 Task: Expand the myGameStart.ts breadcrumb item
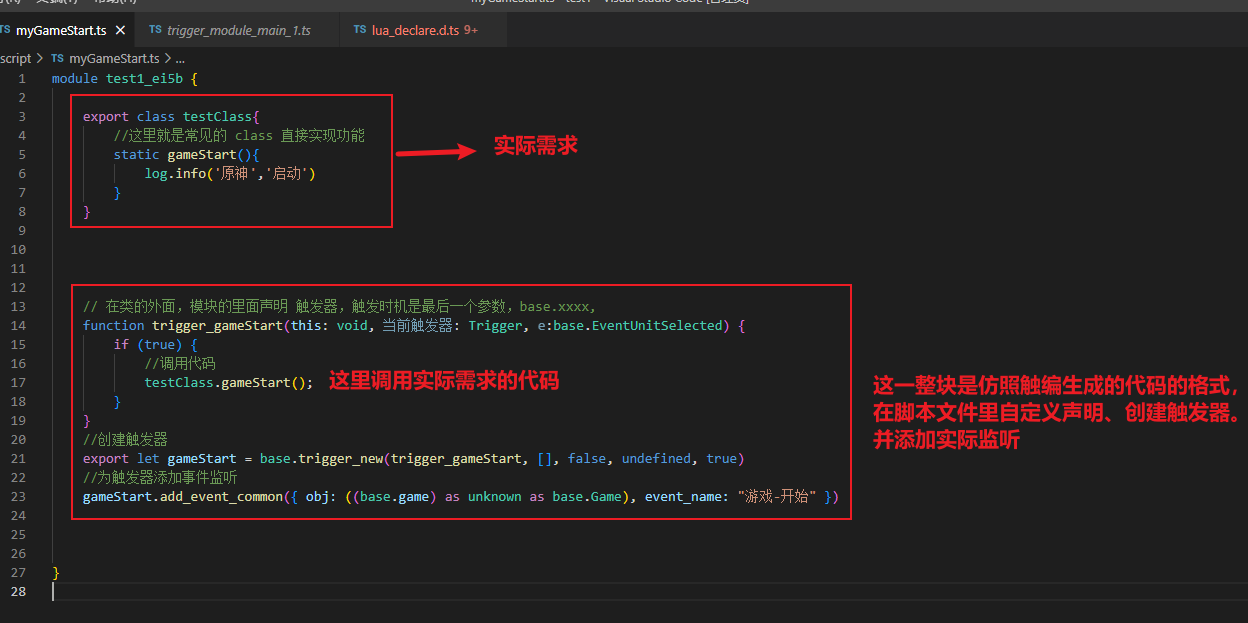tap(114, 58)
